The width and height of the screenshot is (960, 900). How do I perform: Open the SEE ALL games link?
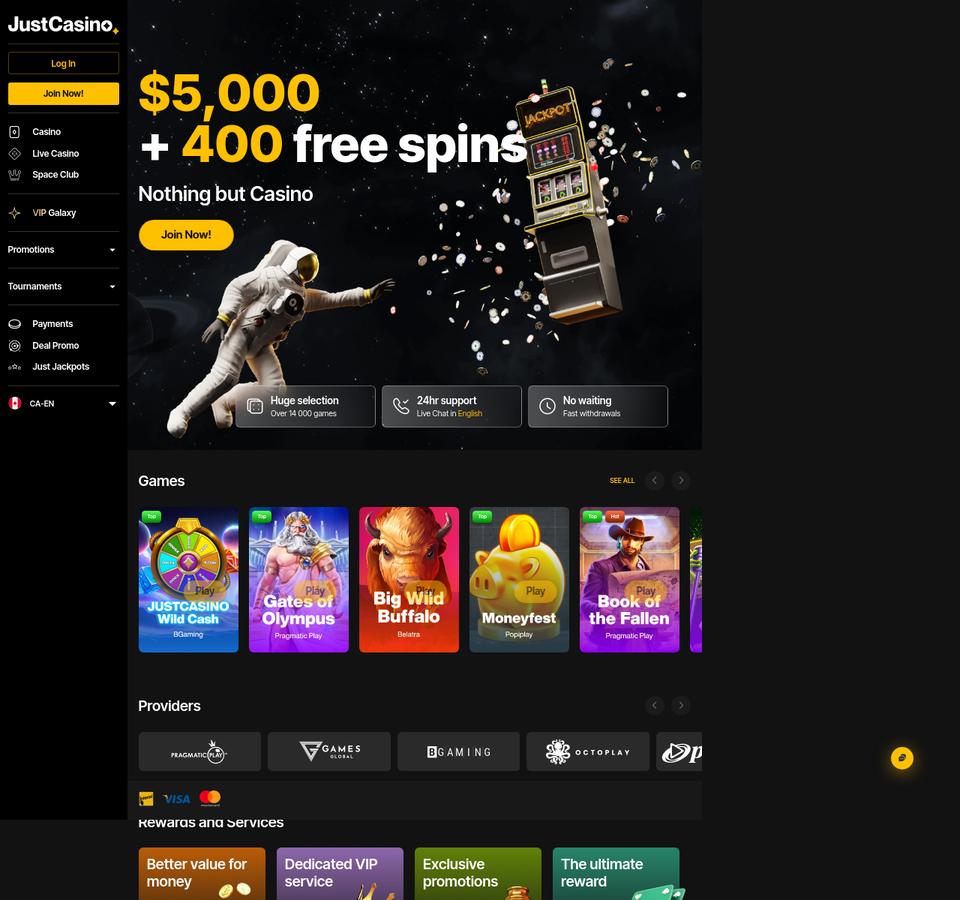click(x=622, y=481)
